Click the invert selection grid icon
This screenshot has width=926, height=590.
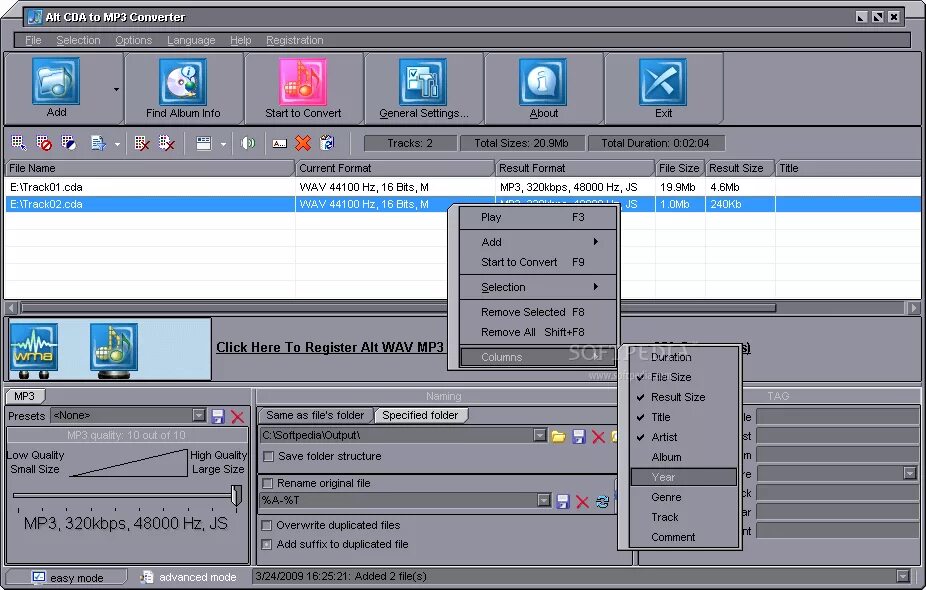click(69, 143)
